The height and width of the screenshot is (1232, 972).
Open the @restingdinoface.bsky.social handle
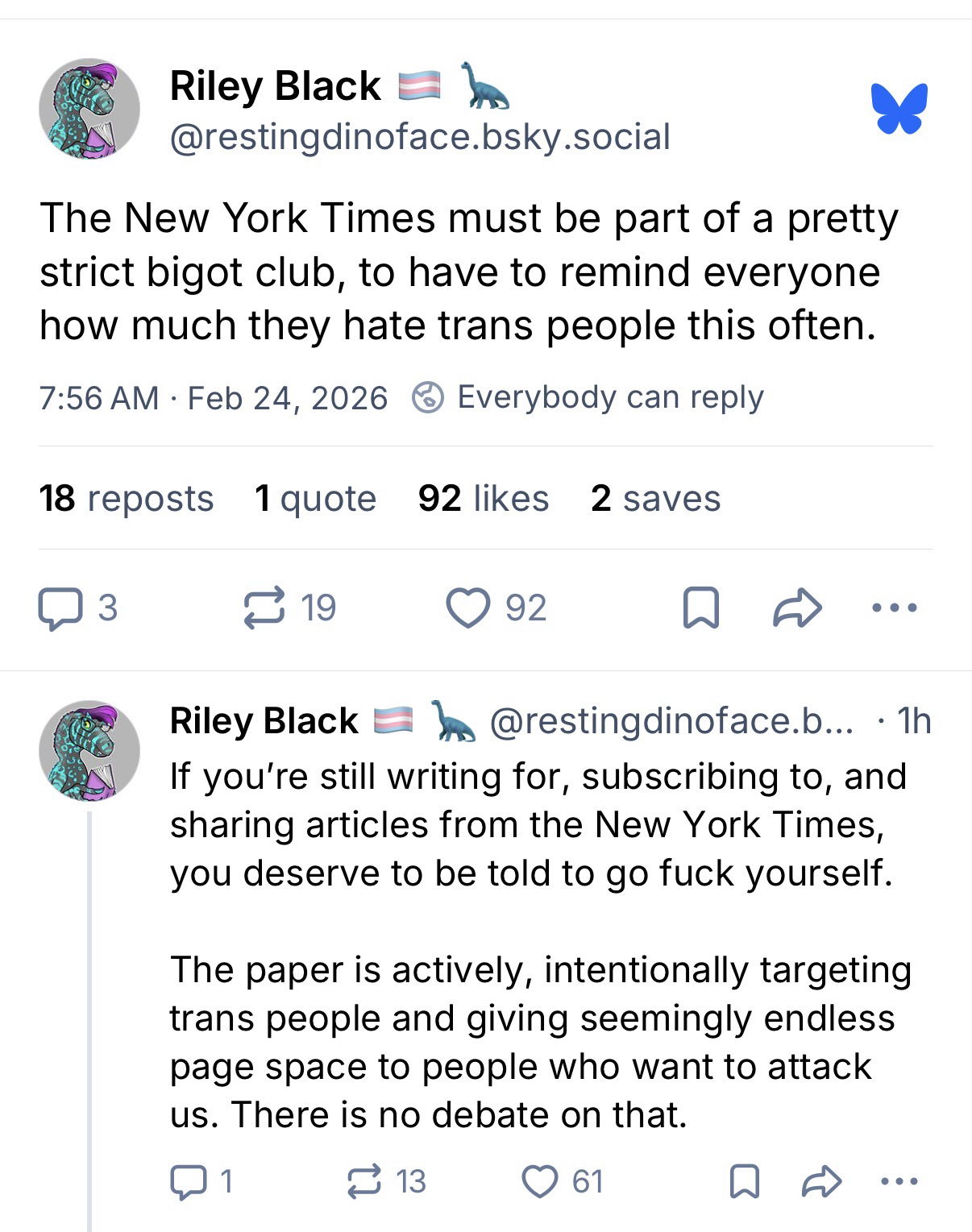(x=420, y=137)
